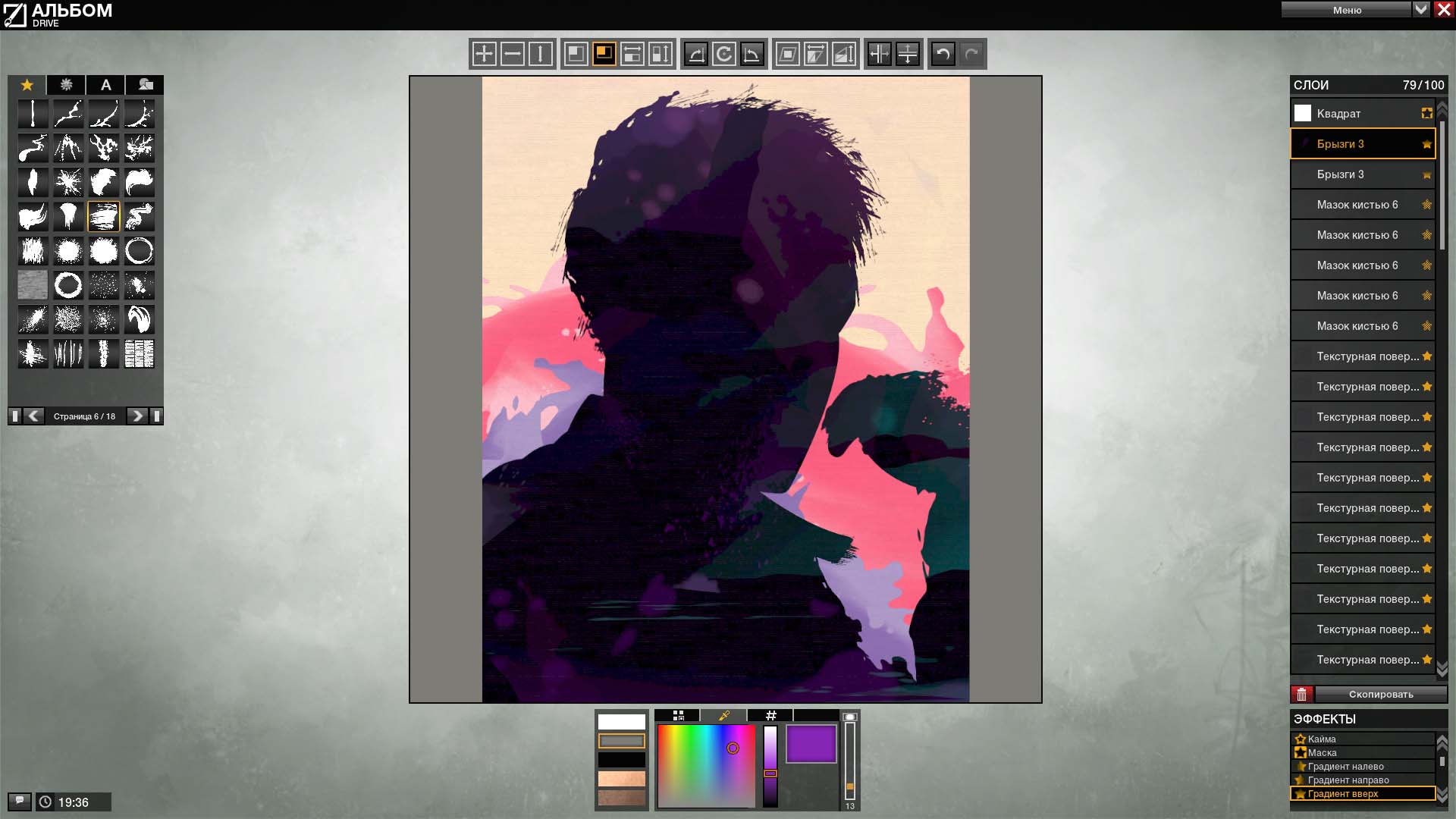1456x819 pixels.
Task: Toggle the Маска effect star
Action: click(x=1300, y=752)
